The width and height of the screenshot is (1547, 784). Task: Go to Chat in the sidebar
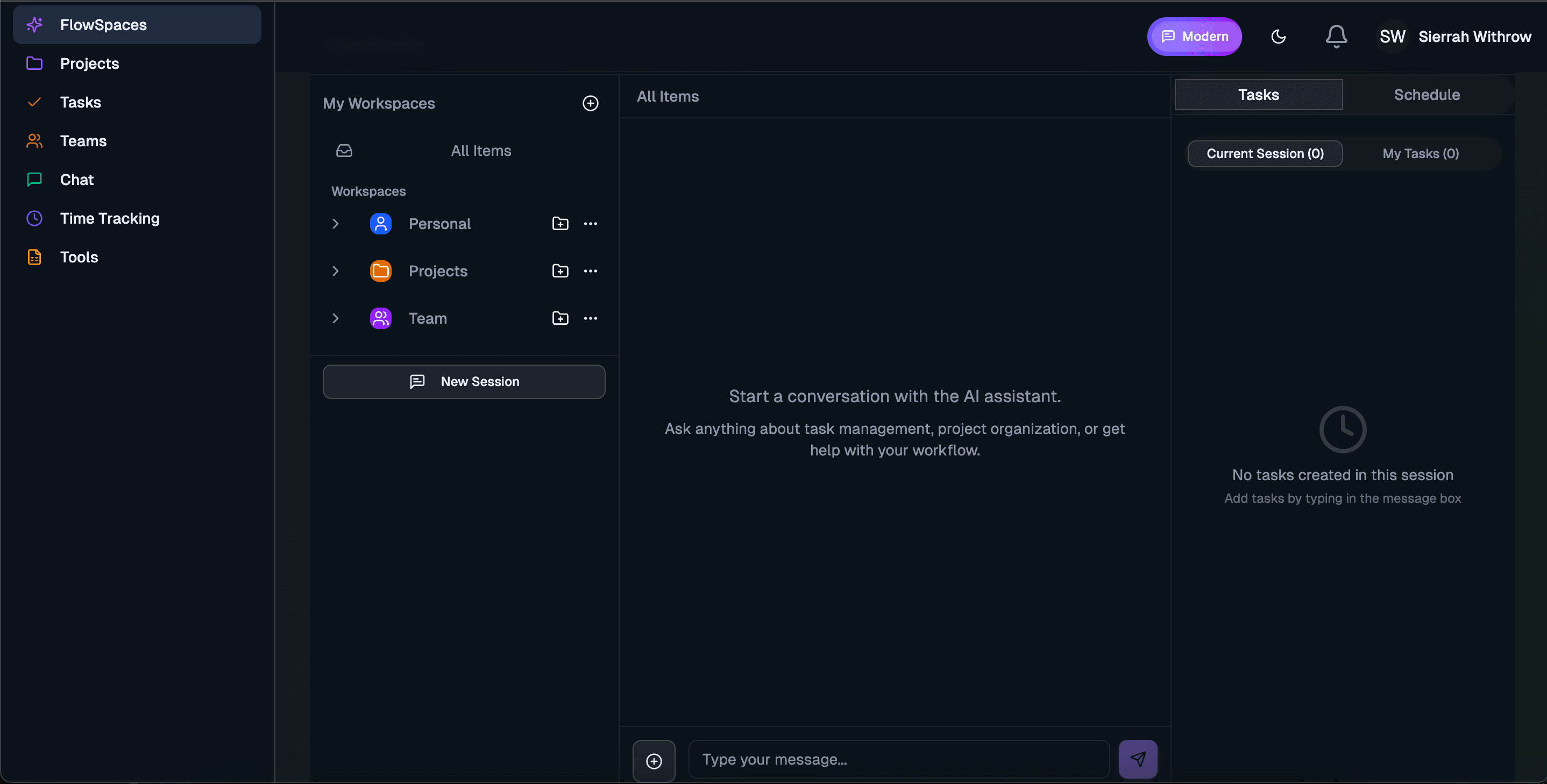137,180
